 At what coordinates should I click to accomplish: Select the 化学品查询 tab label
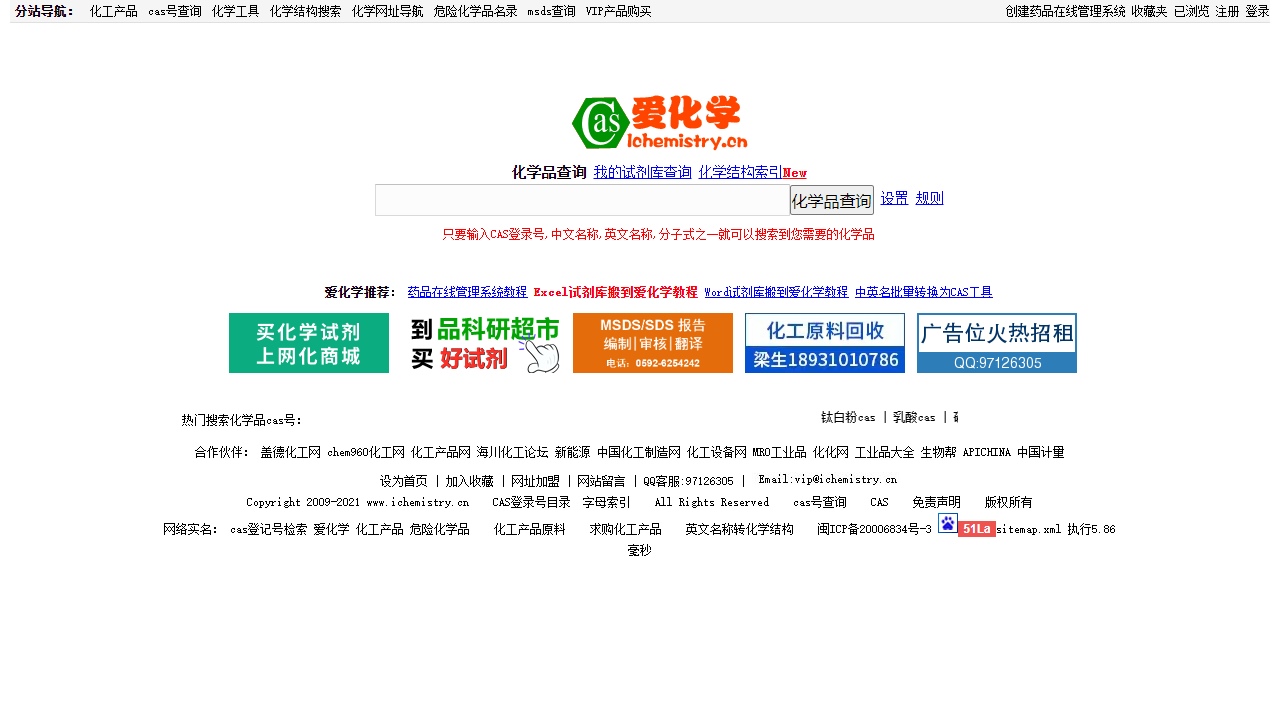[x=549, y=172]
